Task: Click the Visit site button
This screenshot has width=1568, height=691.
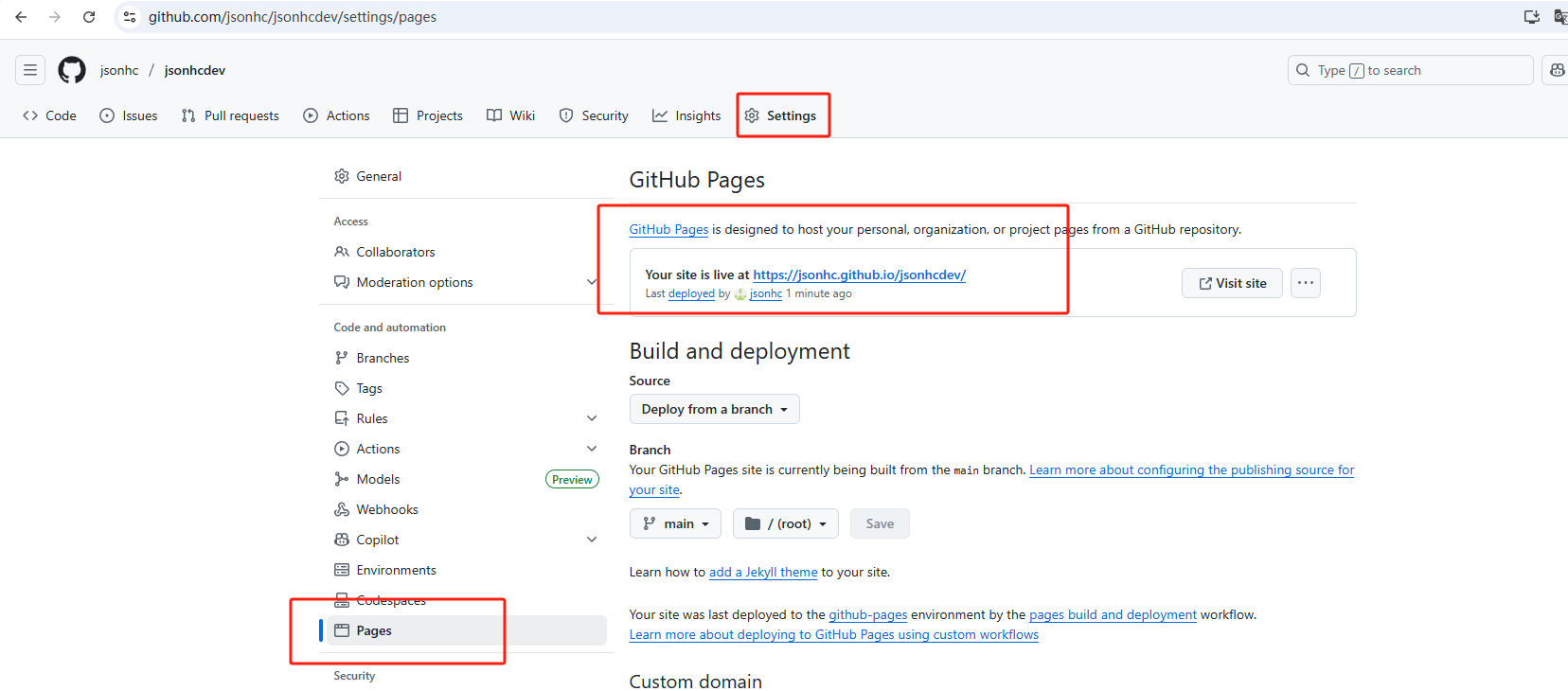Action: point(1232,283)
